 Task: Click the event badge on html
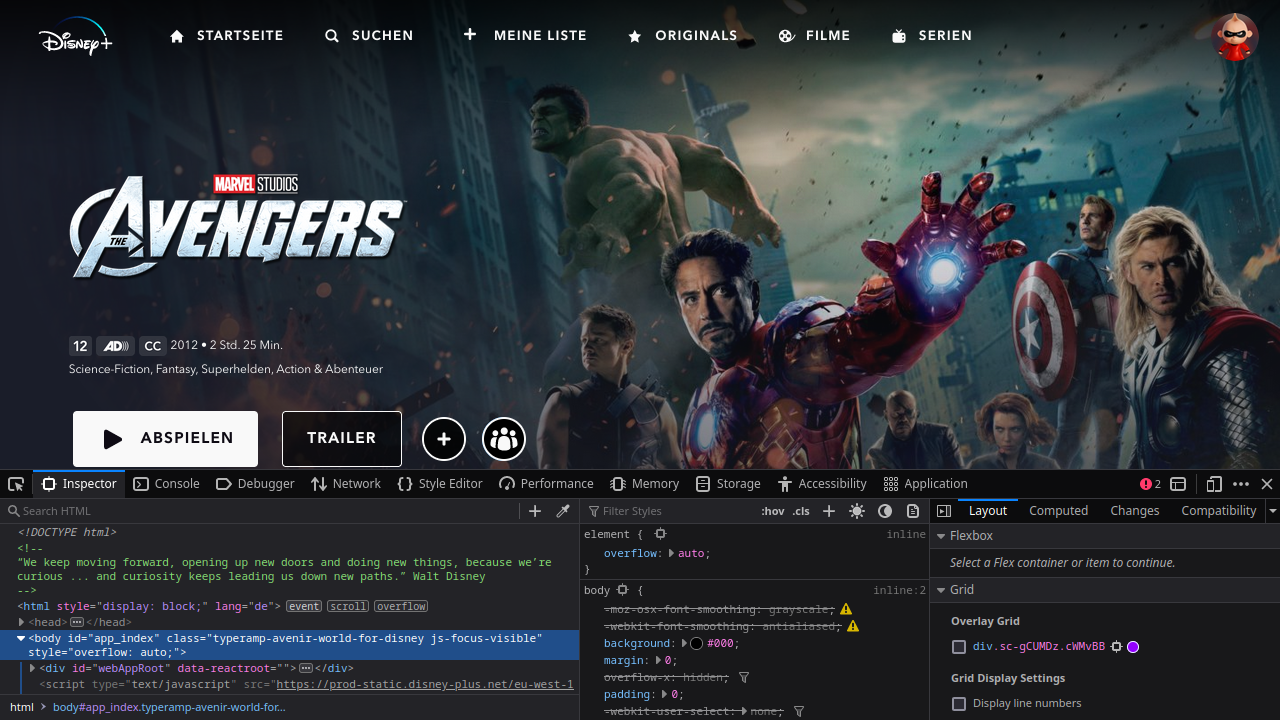(x=304, y=606)
